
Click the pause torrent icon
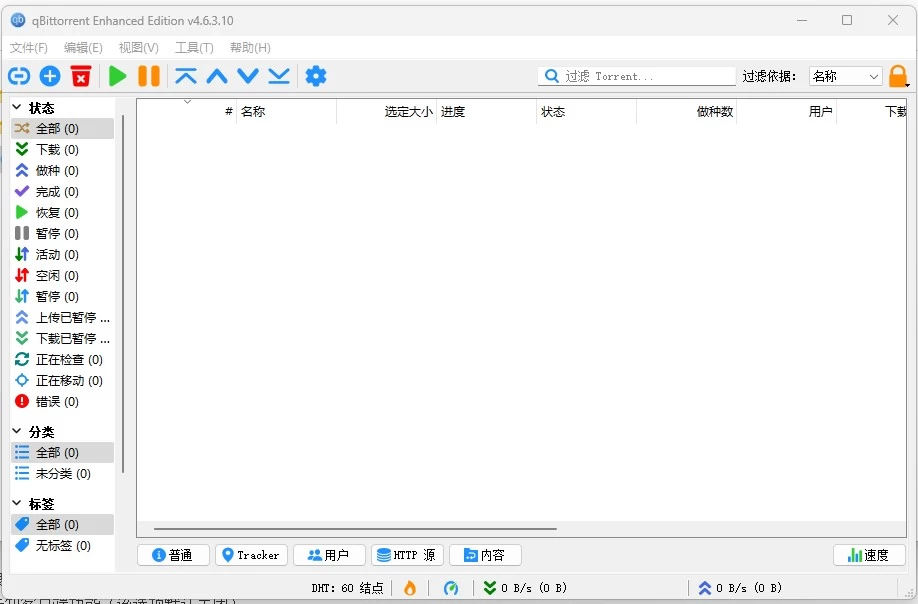148,75
